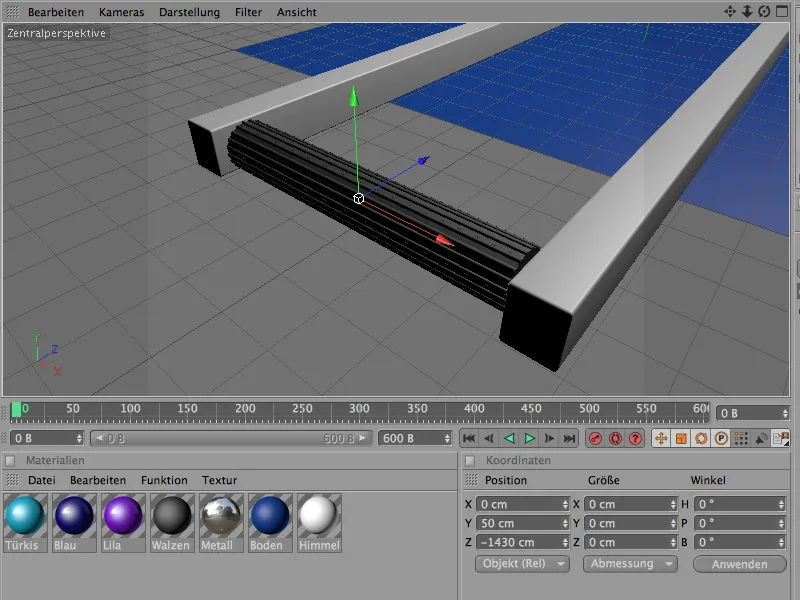The height and width of the screenshot is (600, 800).
Task: Open the Textur menu in Materialien
Action: click(x=219, y=480)
